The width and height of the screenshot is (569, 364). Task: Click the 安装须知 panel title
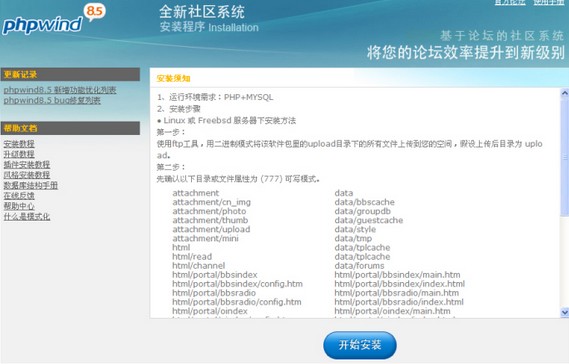[173, 78]
